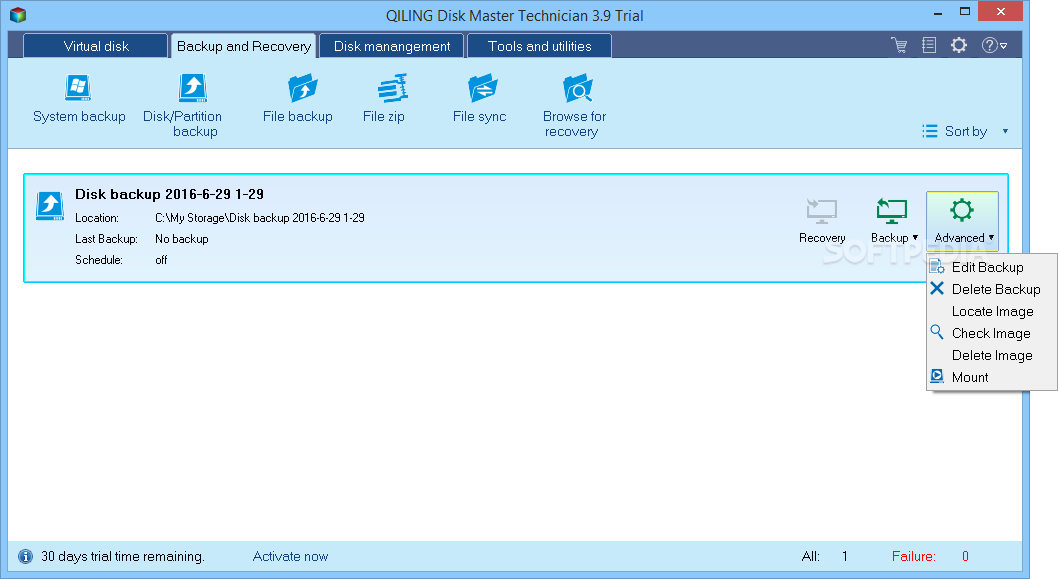Open the Sort by dropdown
Viewport: 1058px width, 579px height.
966,131
